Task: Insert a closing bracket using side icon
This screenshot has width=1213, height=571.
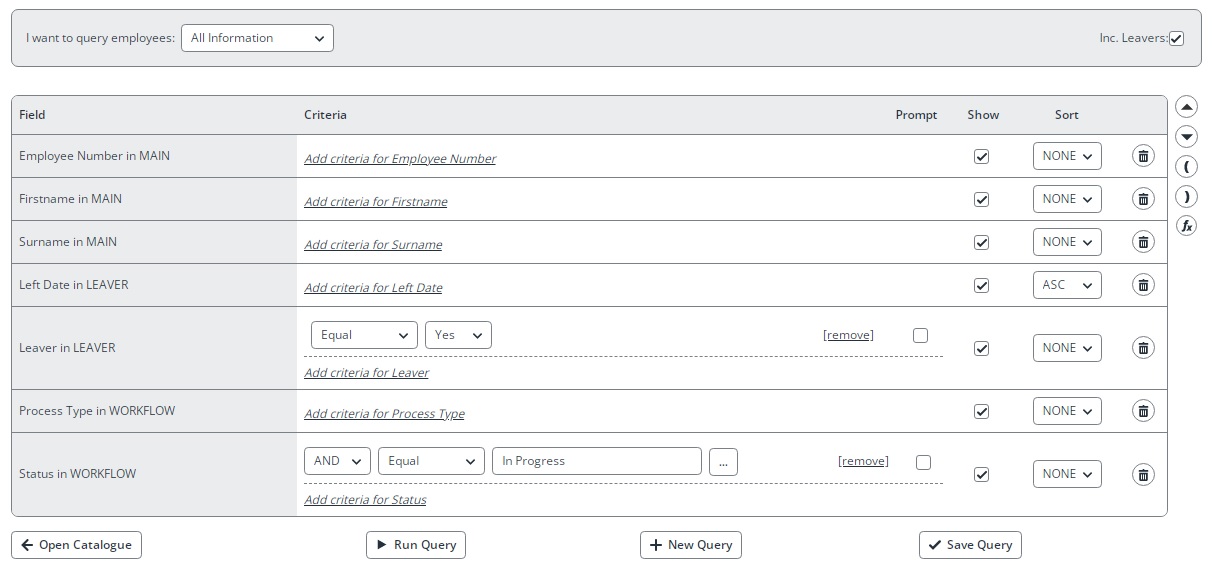Action: [x=1186, y=196]
